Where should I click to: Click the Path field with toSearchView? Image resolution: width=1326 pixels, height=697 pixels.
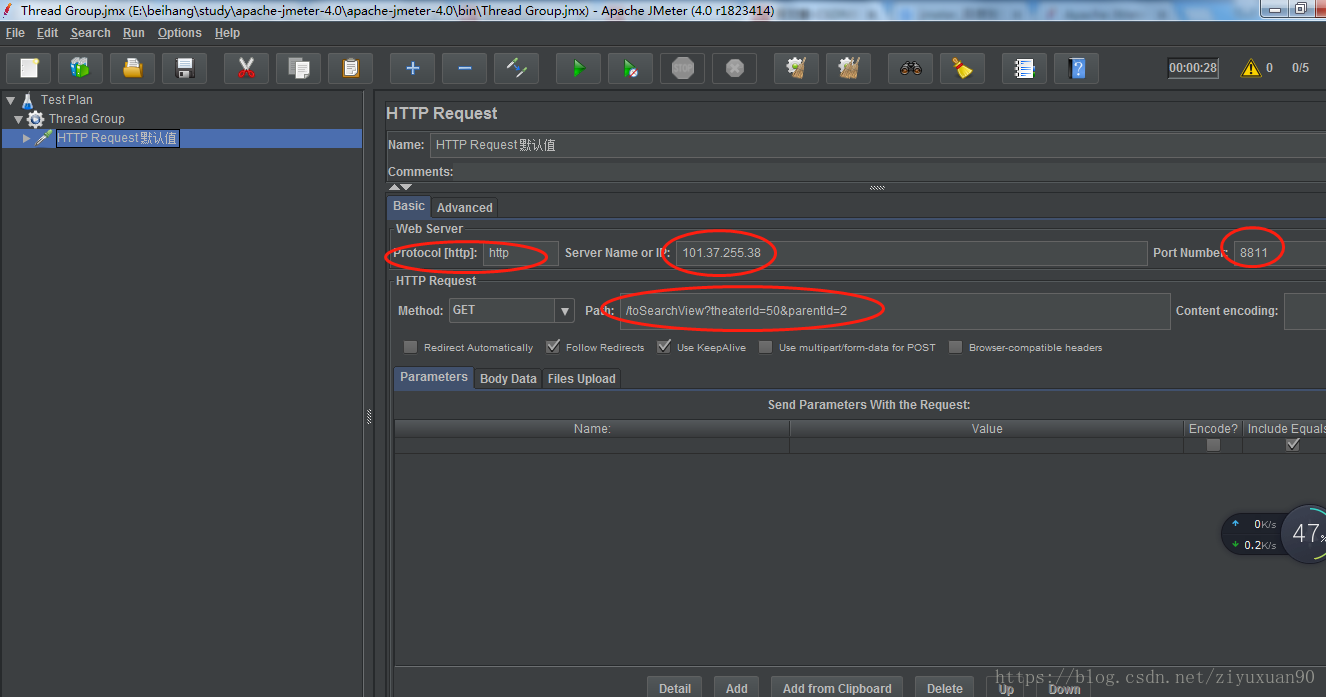click(x=894, y=311)
